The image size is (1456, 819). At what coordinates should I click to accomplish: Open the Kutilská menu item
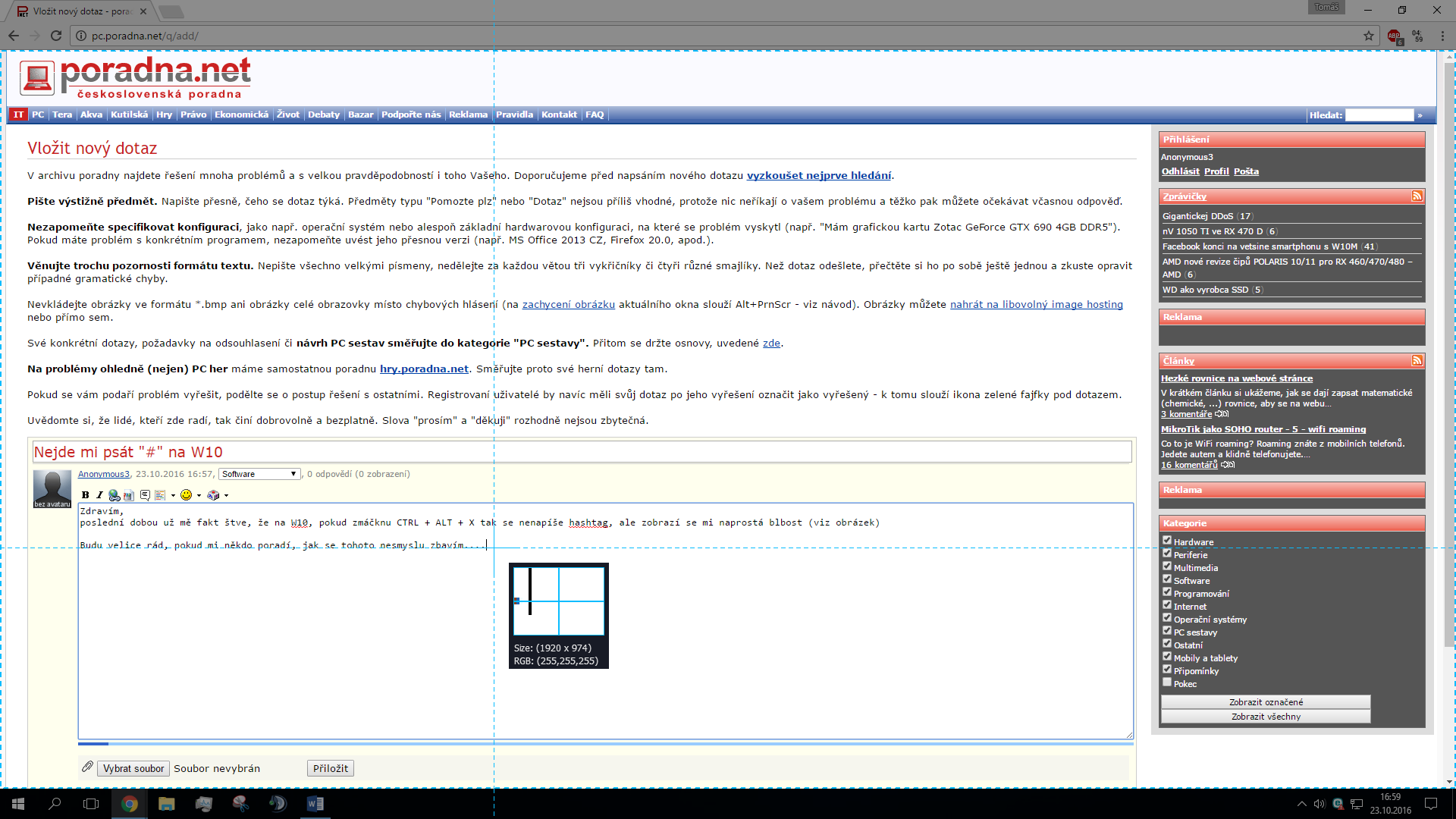[x=129, y=115]
